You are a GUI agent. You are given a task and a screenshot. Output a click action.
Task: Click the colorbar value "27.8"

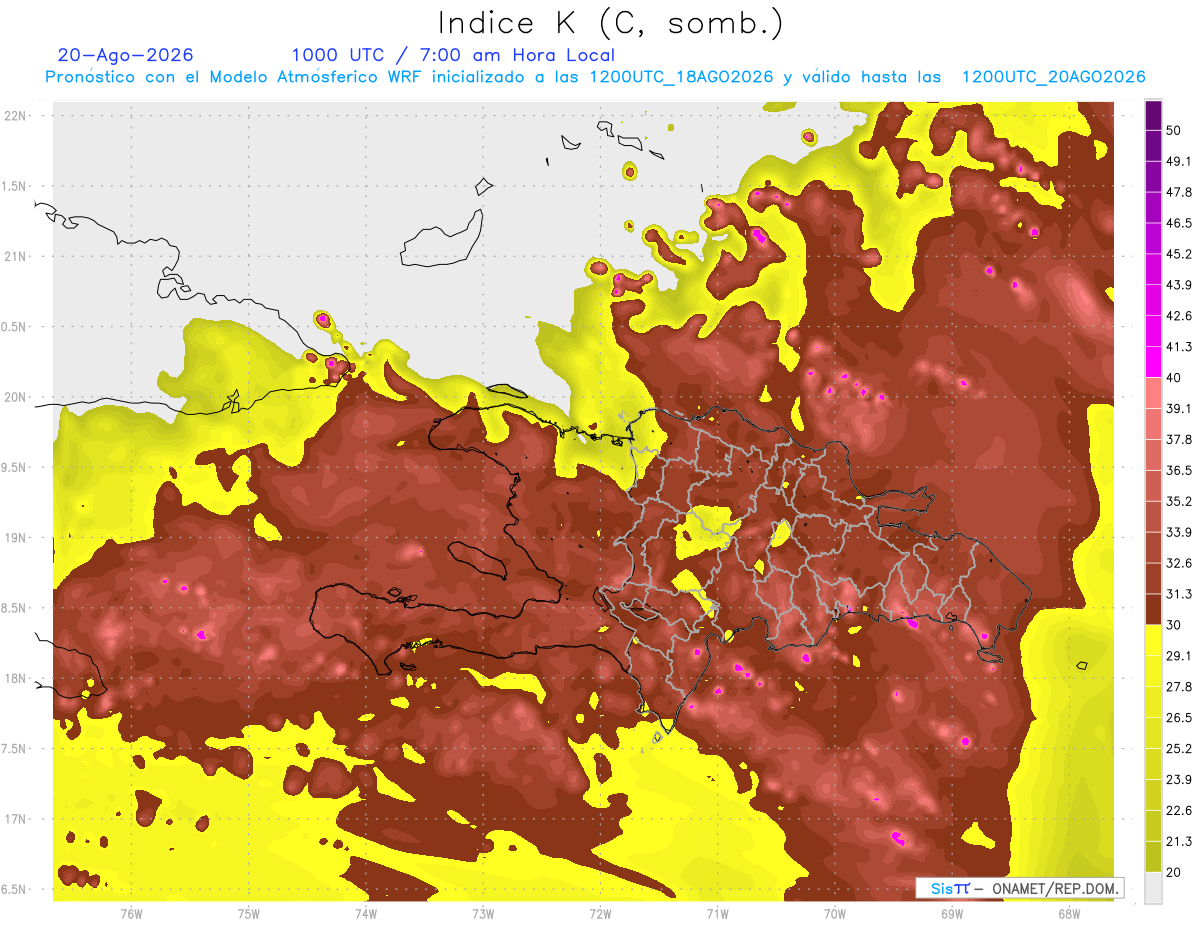click(1178, 687)
